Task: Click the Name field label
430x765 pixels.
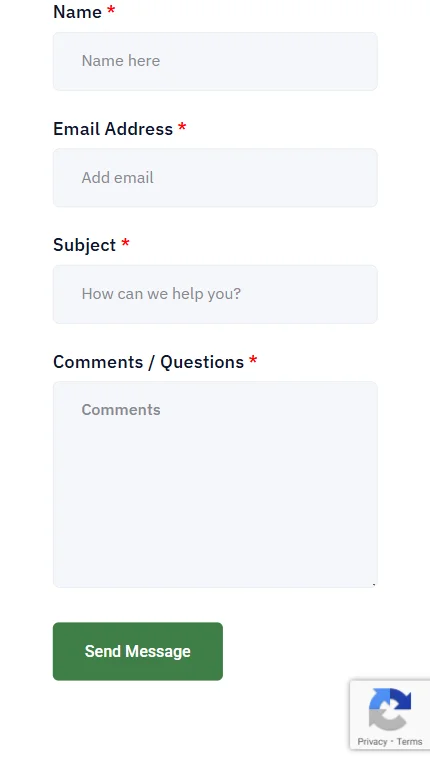Action: pyautogui.click(x=77, y=12)
